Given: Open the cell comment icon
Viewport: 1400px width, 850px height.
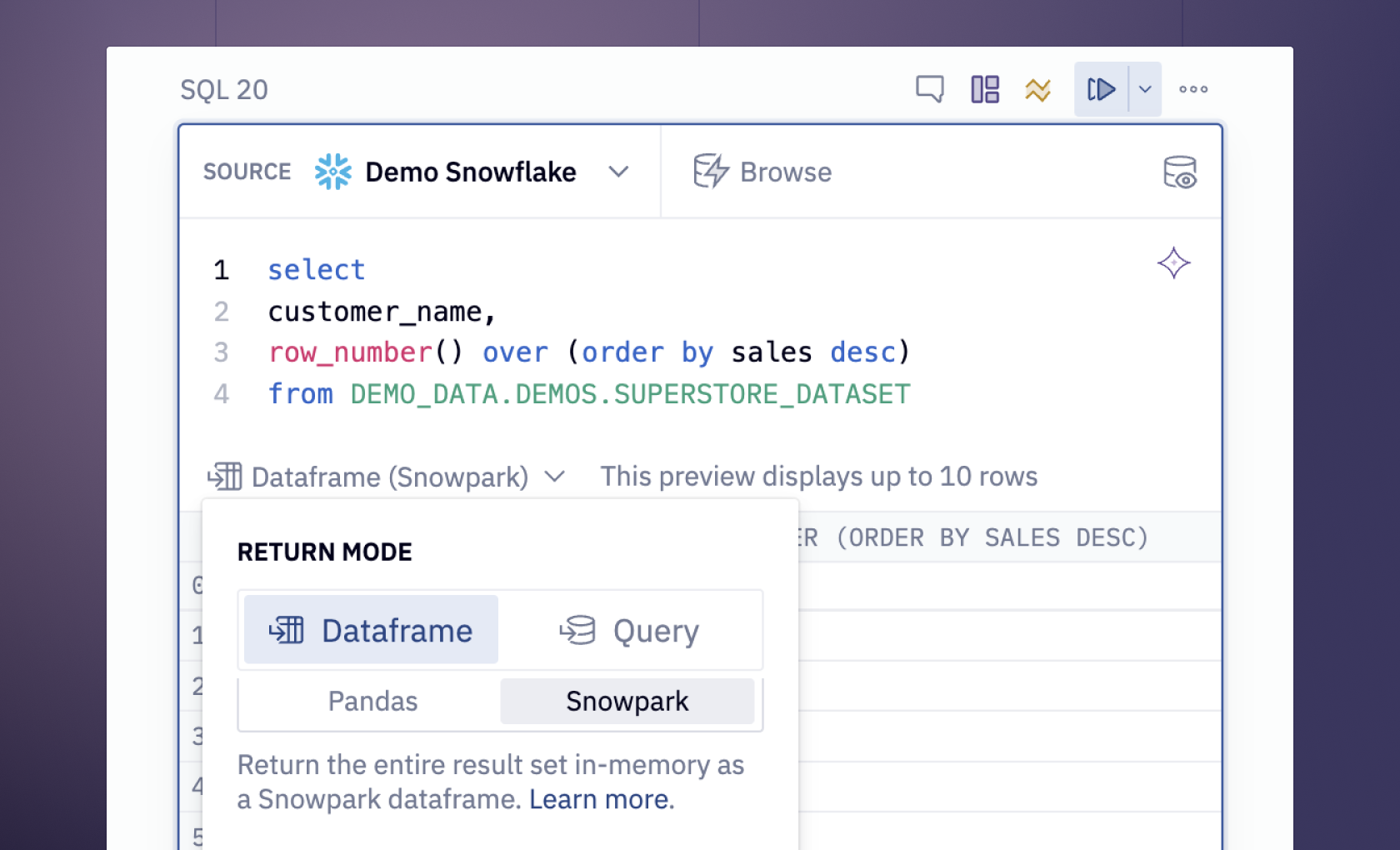Looking at the screenshot, I should (930, 89).
